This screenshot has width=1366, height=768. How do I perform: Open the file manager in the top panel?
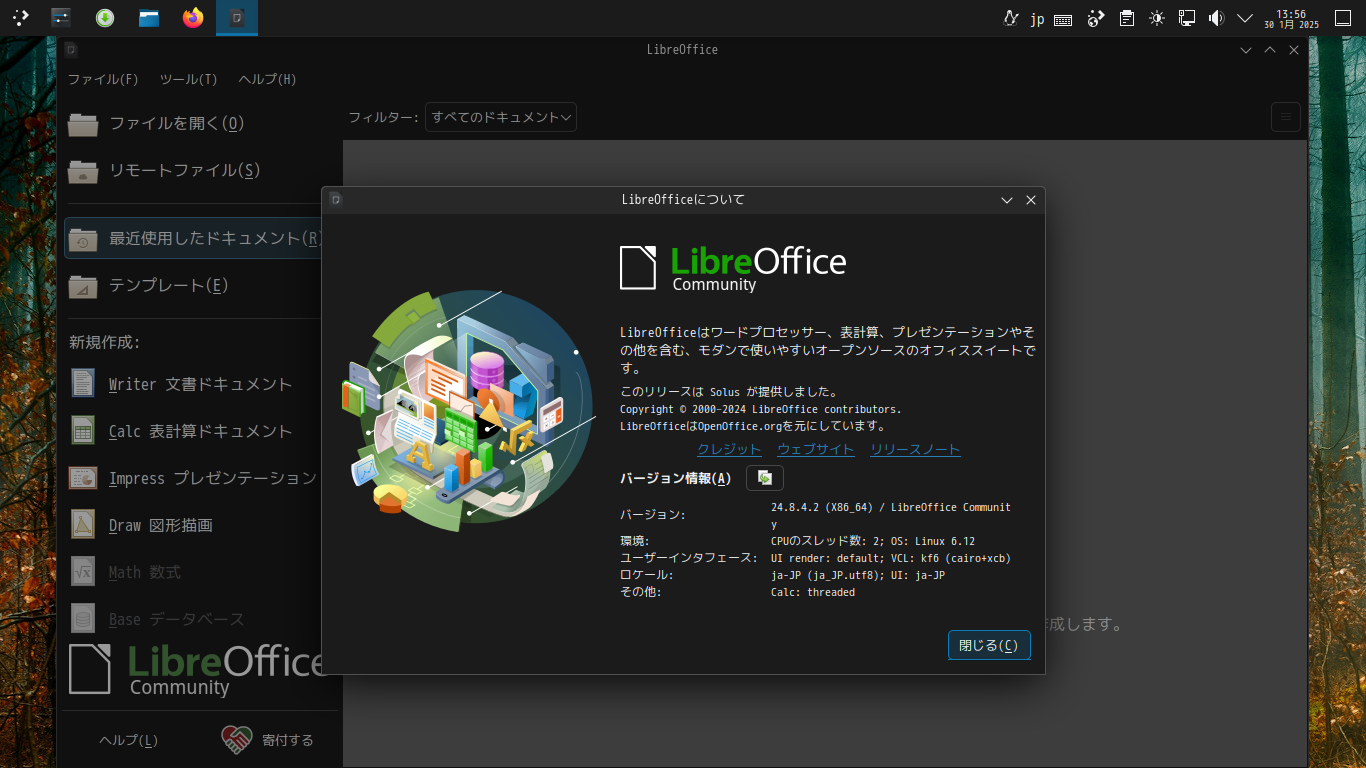point(149,17)
